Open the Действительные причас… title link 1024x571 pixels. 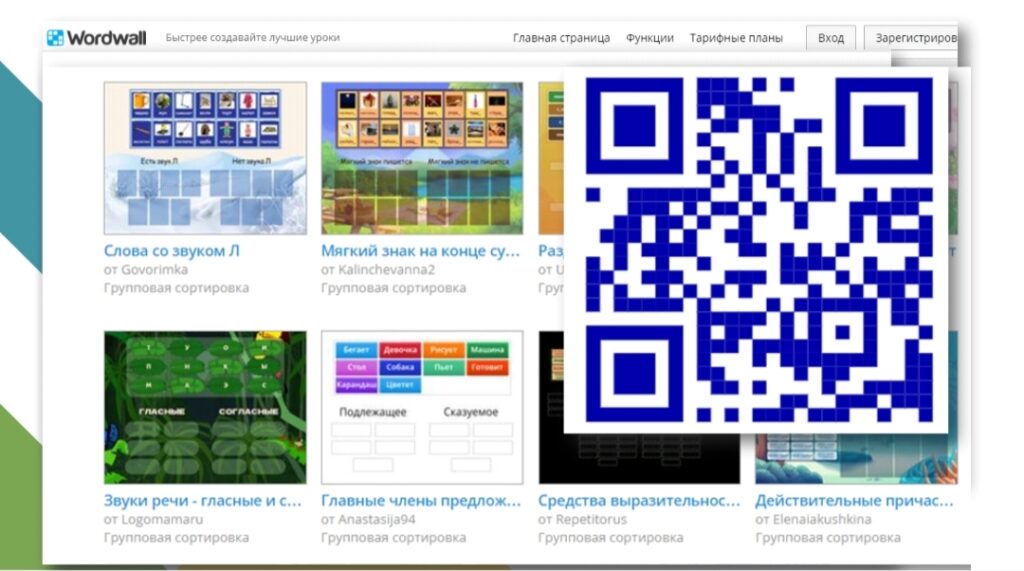pyautogui.click(x=854, y=501)
